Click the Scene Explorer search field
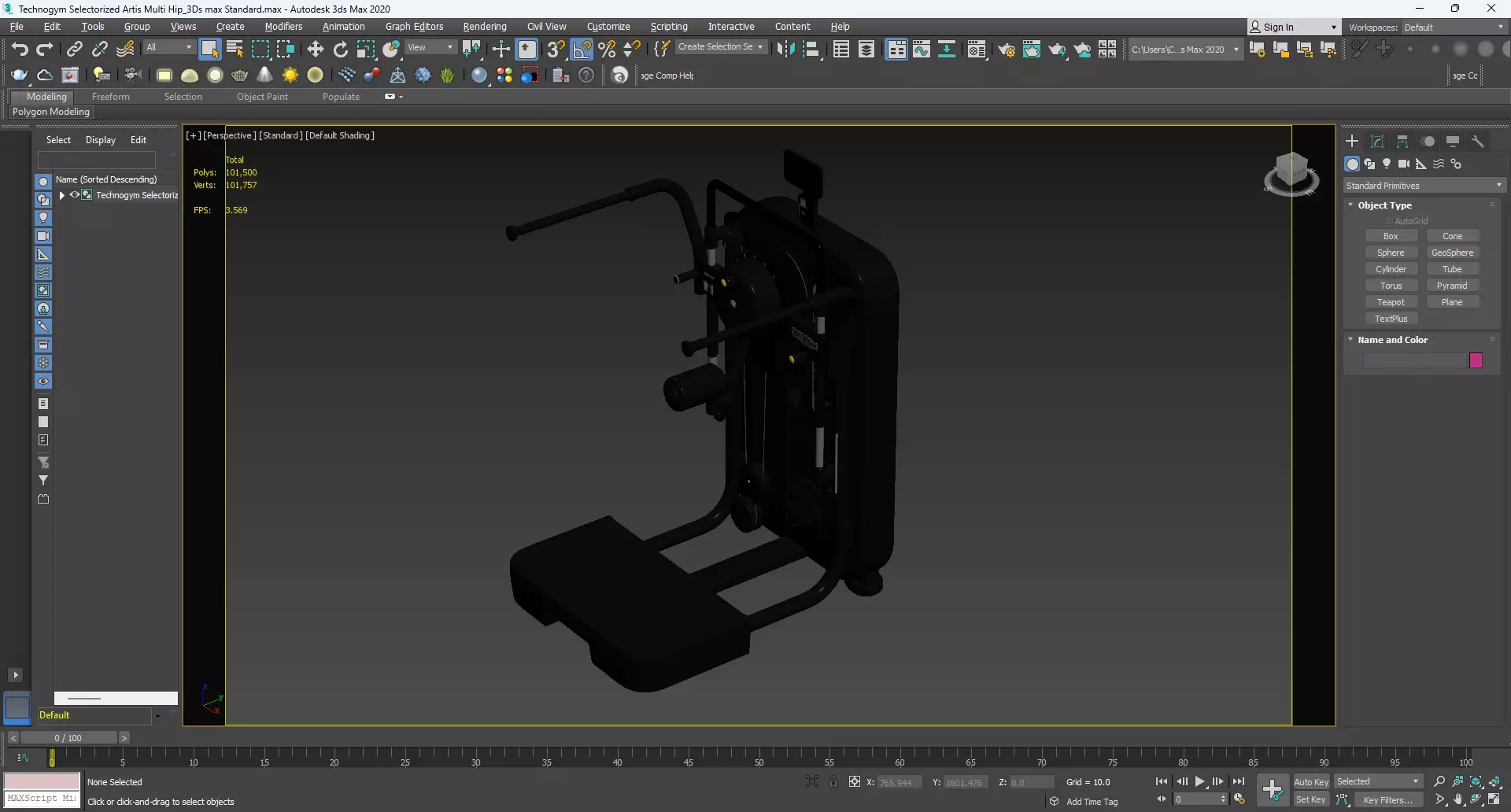 tap(97, 159)
